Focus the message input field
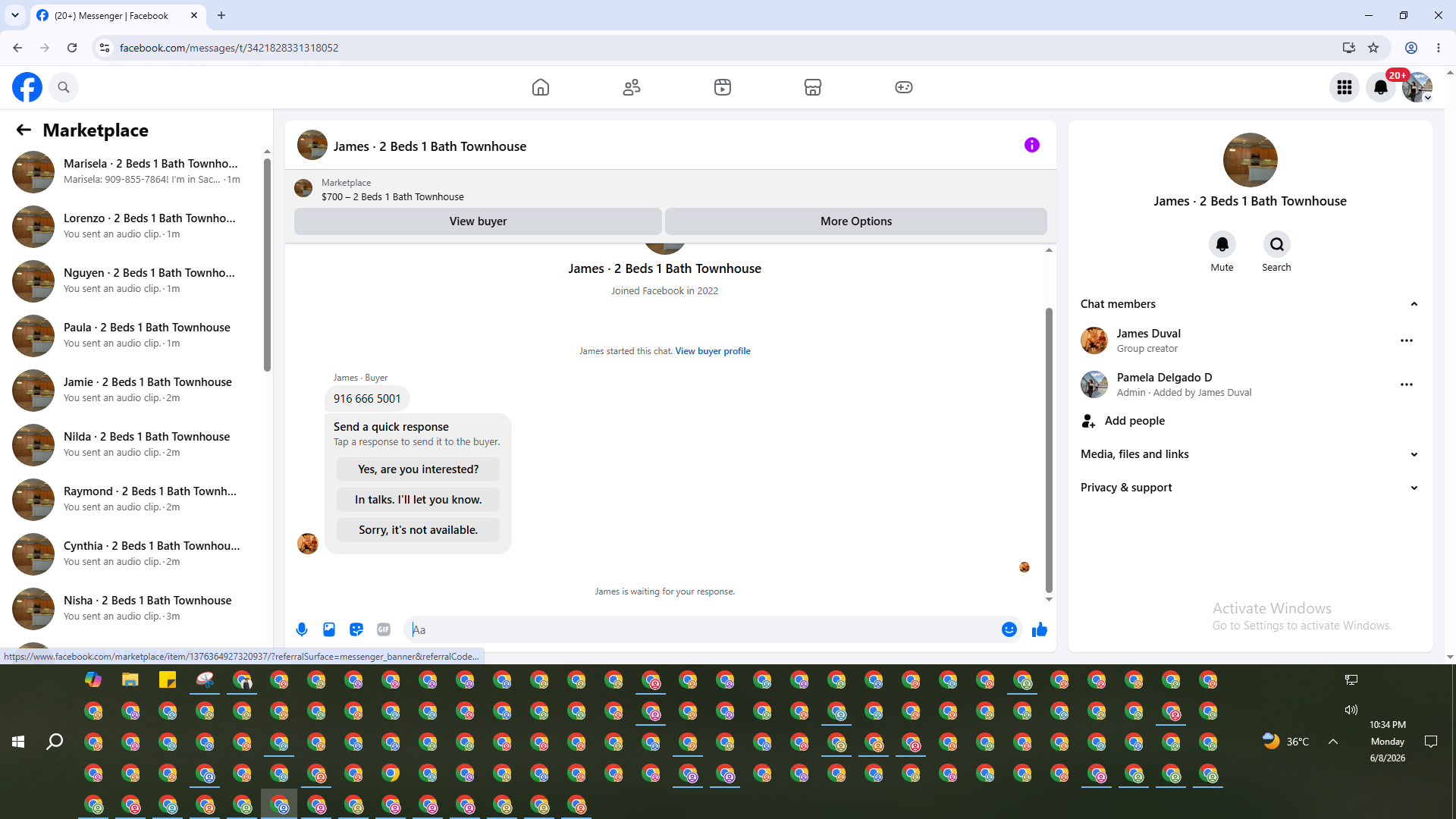This screenshot has height=819, width=1456. click(701, 629)
